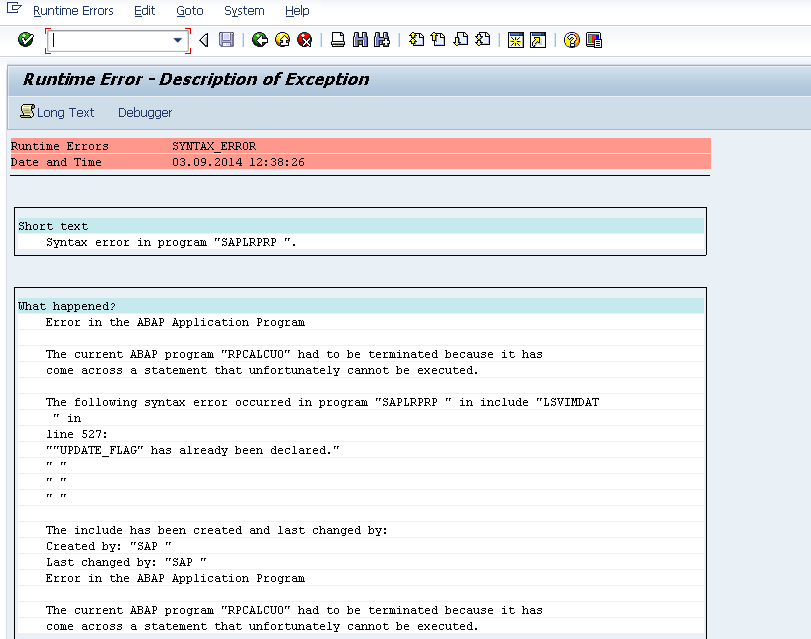Collapse the command field with the arrow
Image resolution: width=811 pixels, height=639 pixels.
tap(204, 40)
